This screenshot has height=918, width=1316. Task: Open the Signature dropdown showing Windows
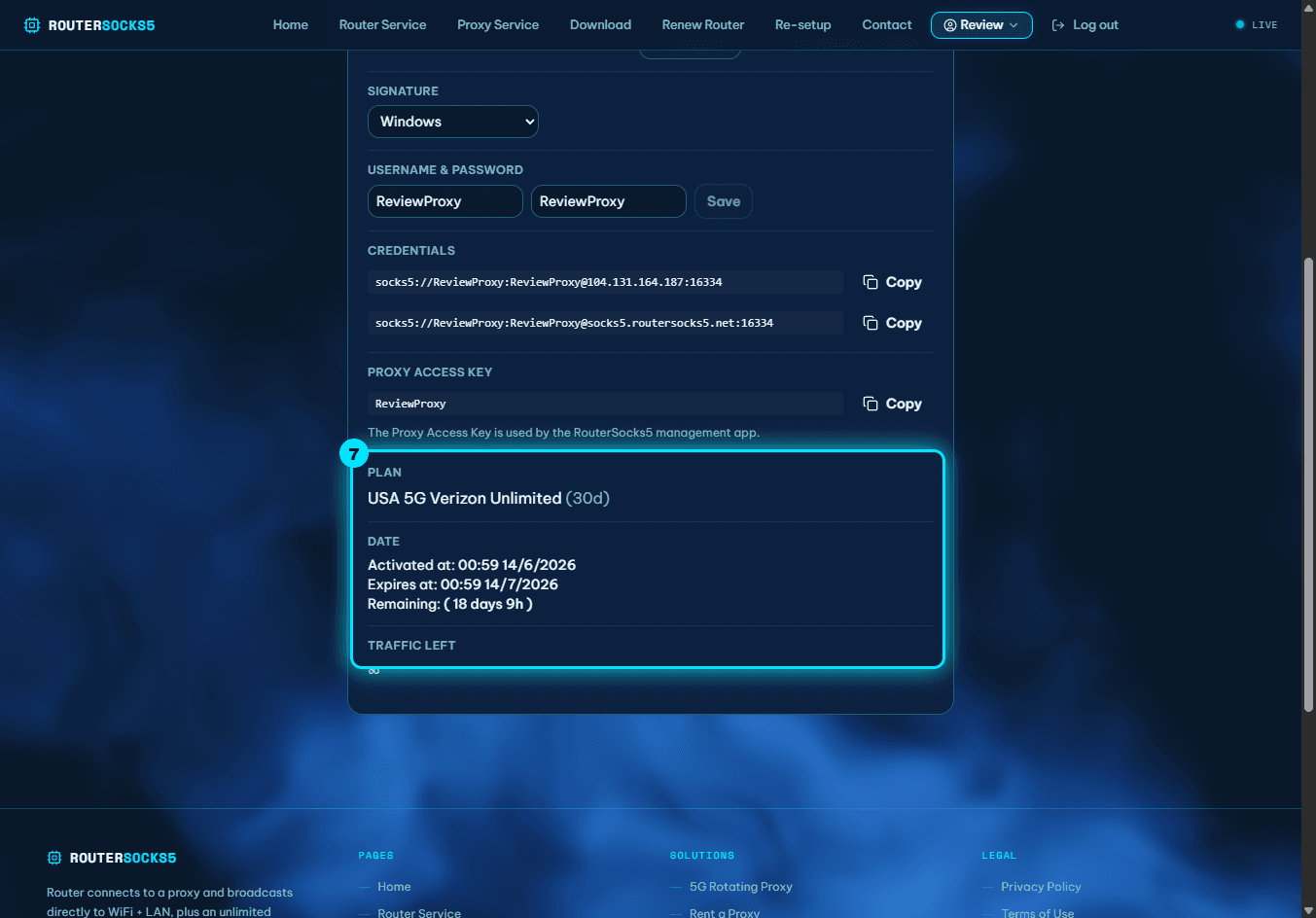[x=453, y=122]
